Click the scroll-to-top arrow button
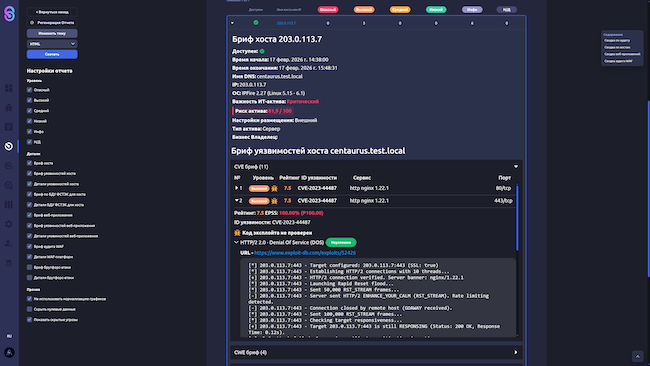This screenshot has height=366, width=650. pyautogui.click(x=638, y=356)
